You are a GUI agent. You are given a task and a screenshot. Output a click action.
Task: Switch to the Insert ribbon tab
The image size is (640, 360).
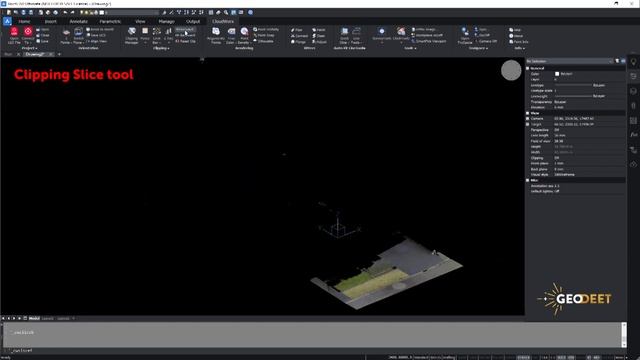tap(51, 21)
